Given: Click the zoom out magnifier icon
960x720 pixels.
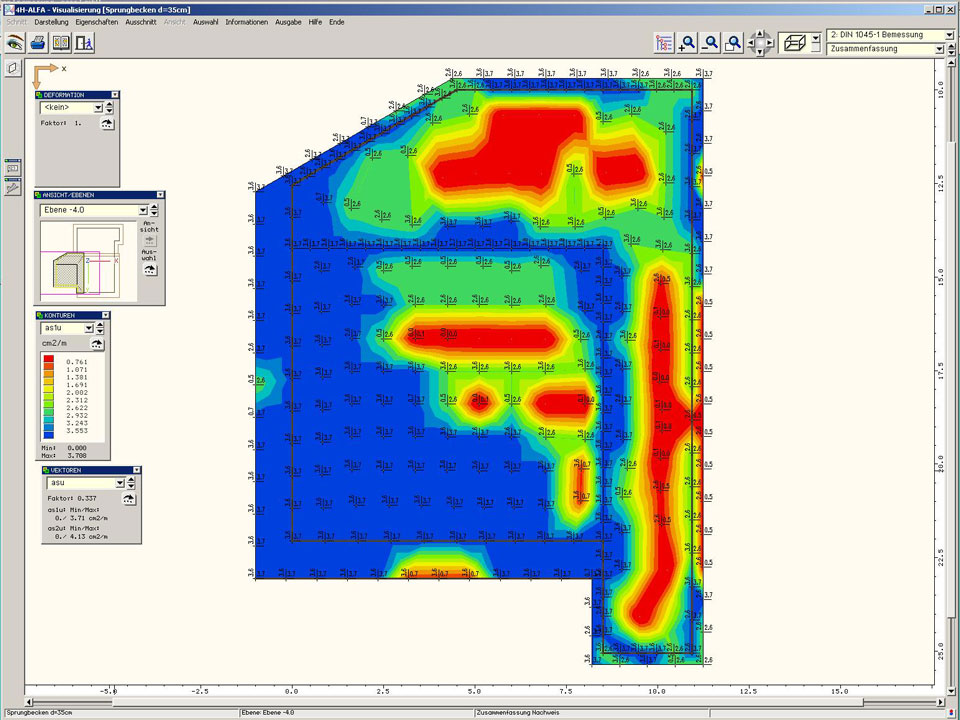Looking at the screenshot, I should [711, 43].
